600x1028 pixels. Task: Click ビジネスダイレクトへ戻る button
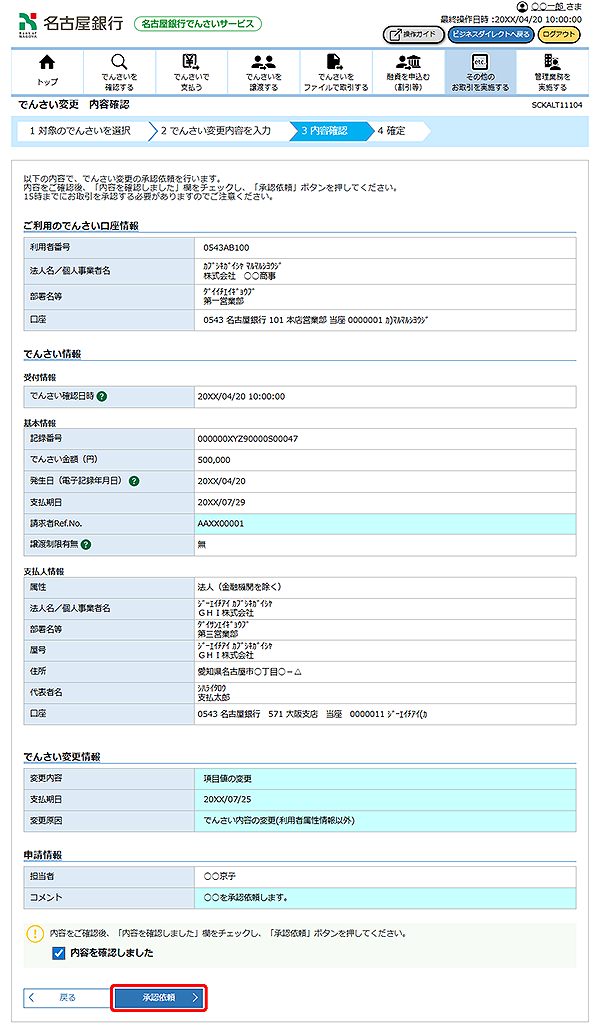coord(489,34)
